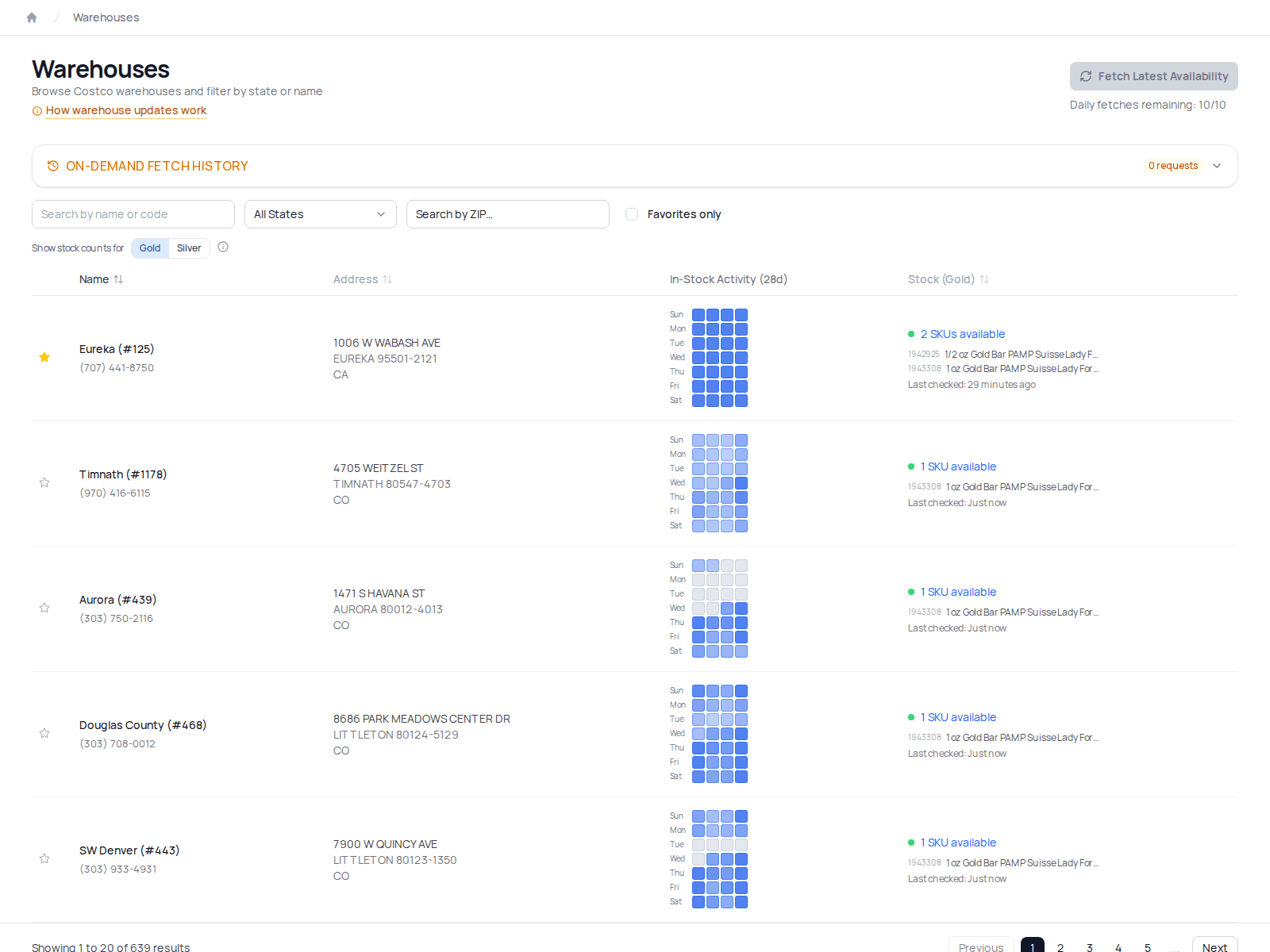This screenshot has width=1270, height=952.
Task: Click the SW Denver (#443) warehouse name
Action: 129,850
